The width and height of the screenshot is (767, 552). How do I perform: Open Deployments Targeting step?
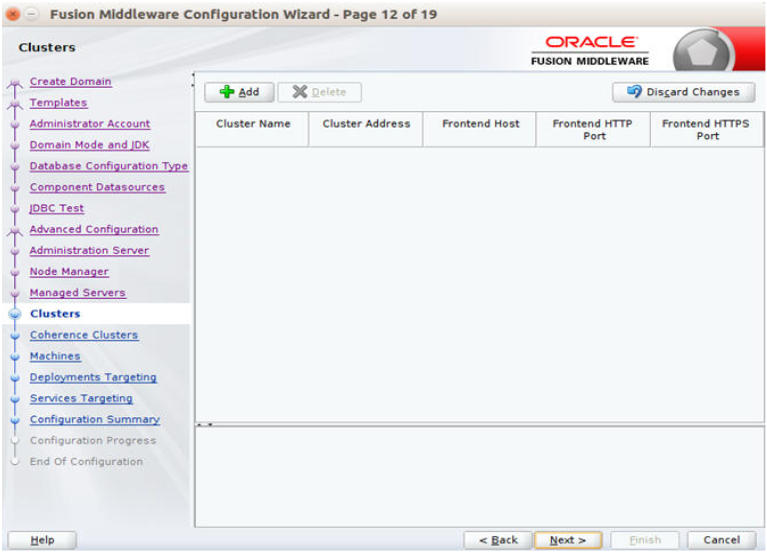93,377
